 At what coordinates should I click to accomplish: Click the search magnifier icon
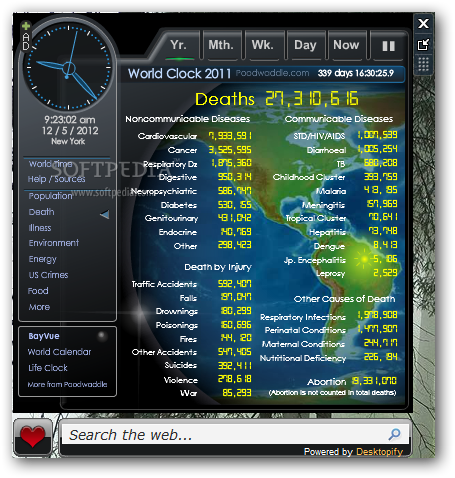tap(395, 434)
